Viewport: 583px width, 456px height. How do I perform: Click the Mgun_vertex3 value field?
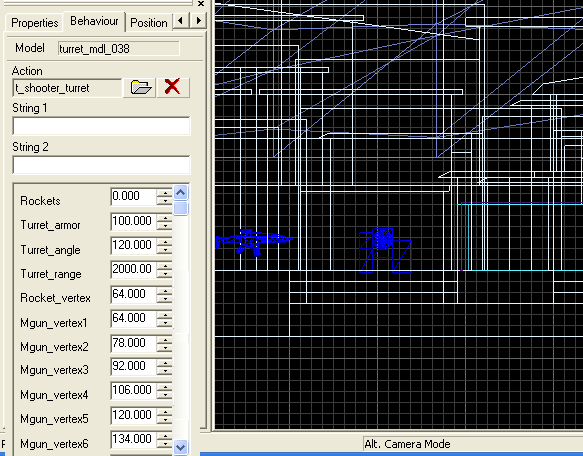[x=133, y=366]
